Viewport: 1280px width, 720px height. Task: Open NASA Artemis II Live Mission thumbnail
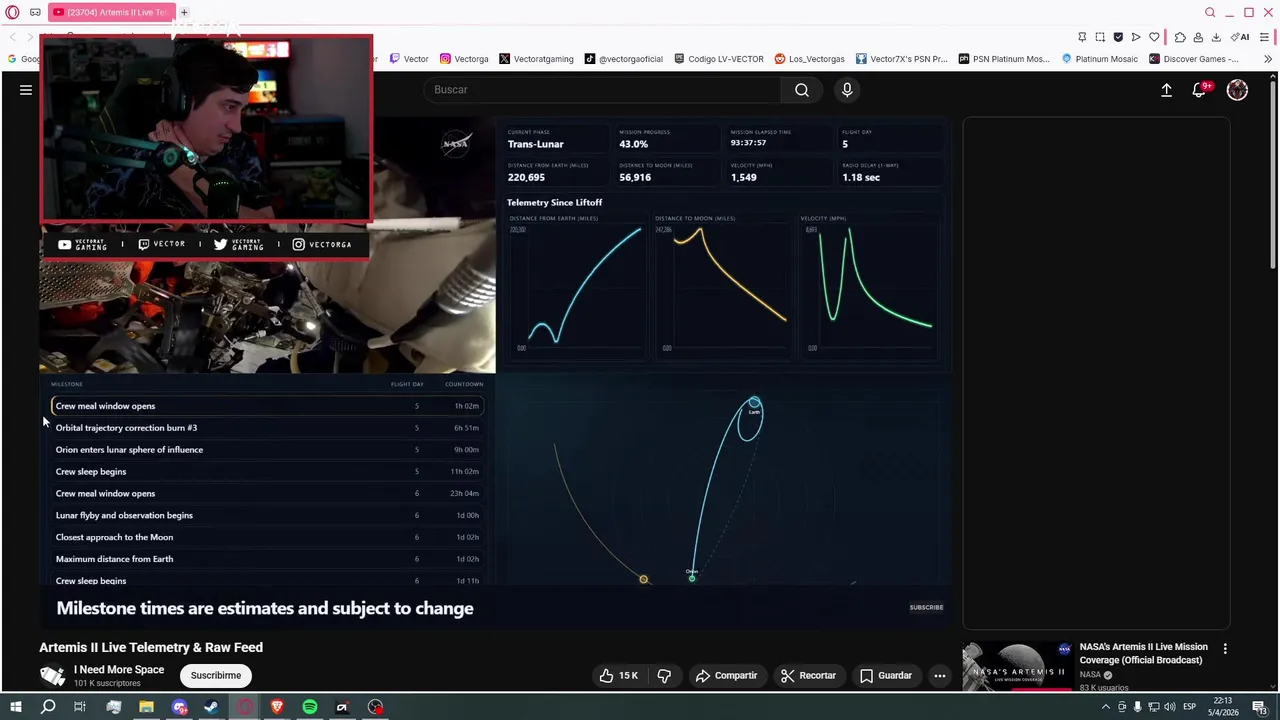[1016, 666]
